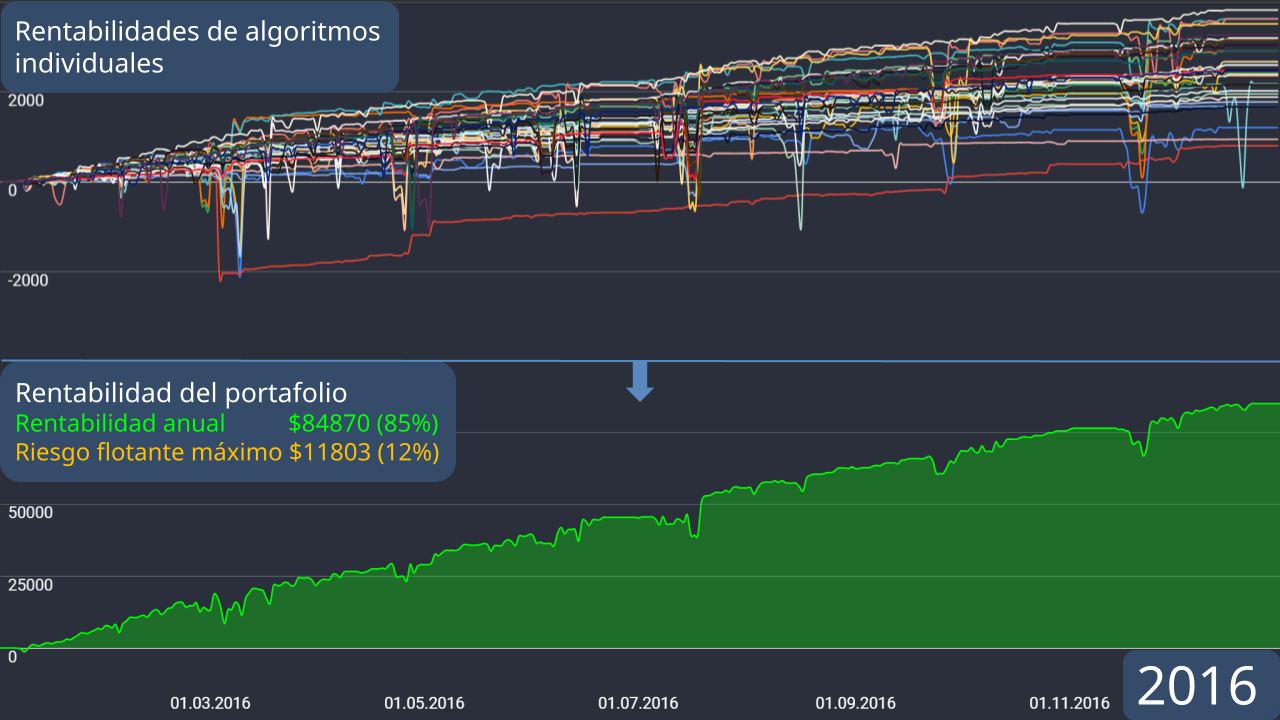
Task: Click the '25000' portfolio axis label
Action: pyautogui.click(x=30, y=584)
